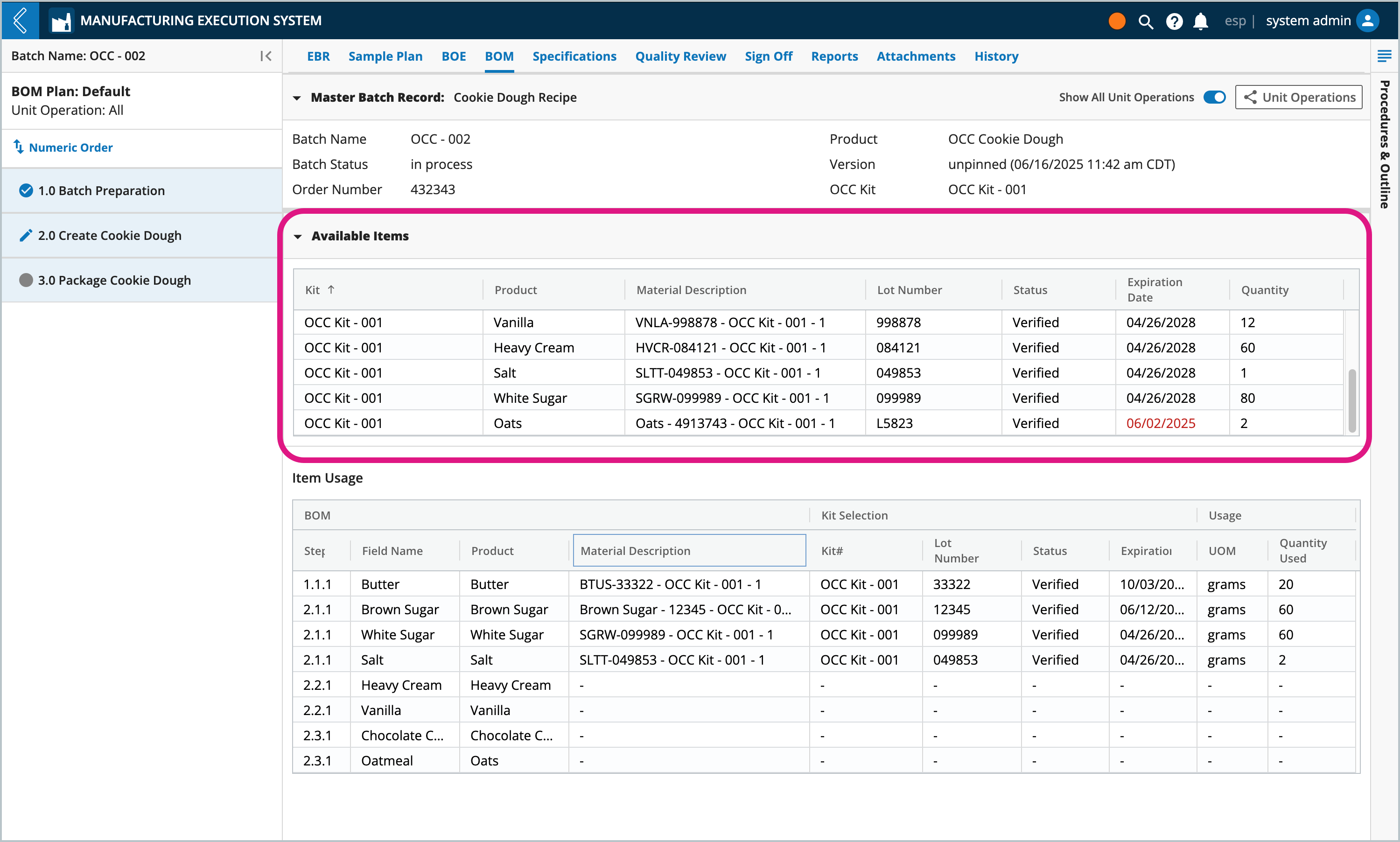Click the Material Description column header in Item Usage
Image resolution: width=1400 pixels, height=842 pixels.
[x=689, y=550]
